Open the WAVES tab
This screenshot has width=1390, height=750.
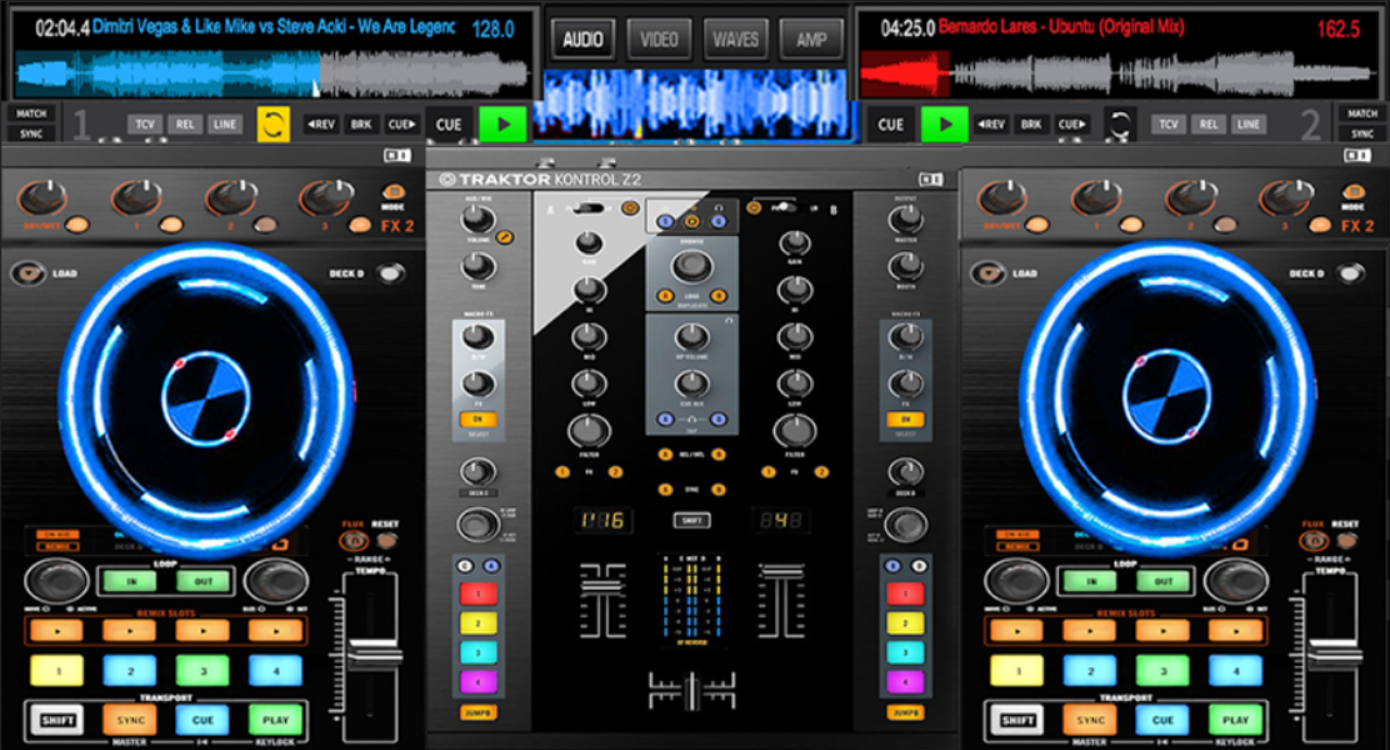pos(735,40)
